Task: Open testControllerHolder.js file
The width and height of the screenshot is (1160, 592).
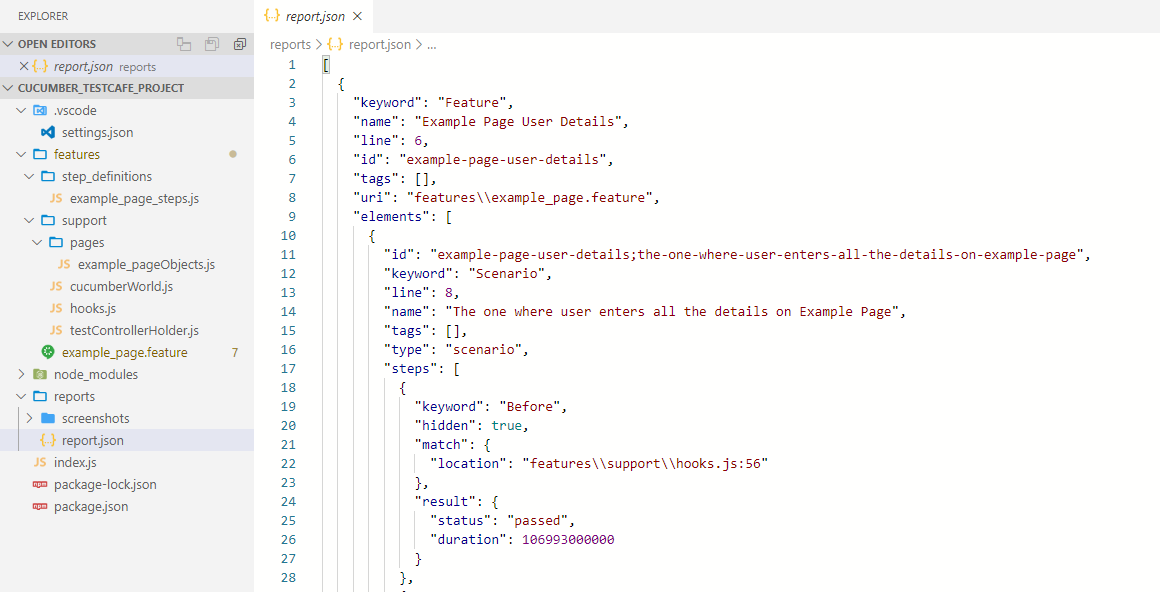Action: (135, 331)
